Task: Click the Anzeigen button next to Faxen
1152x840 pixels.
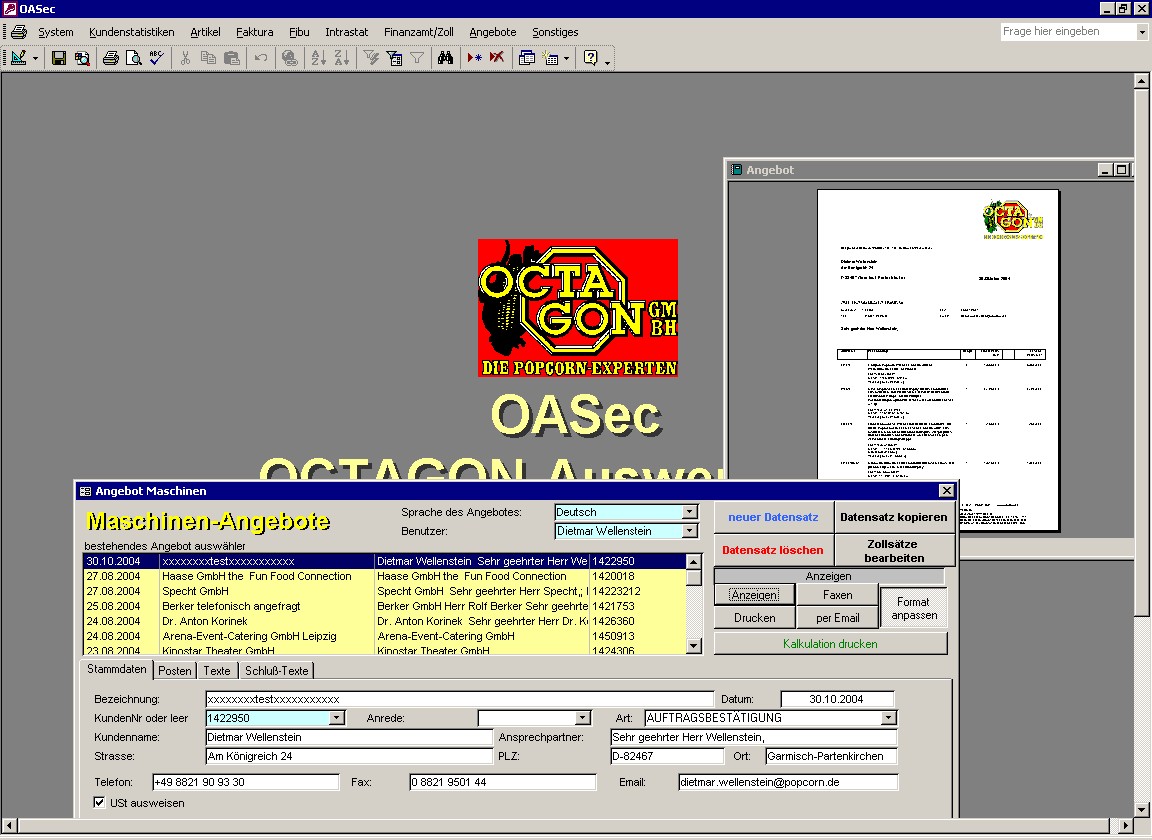Action: 755,595
